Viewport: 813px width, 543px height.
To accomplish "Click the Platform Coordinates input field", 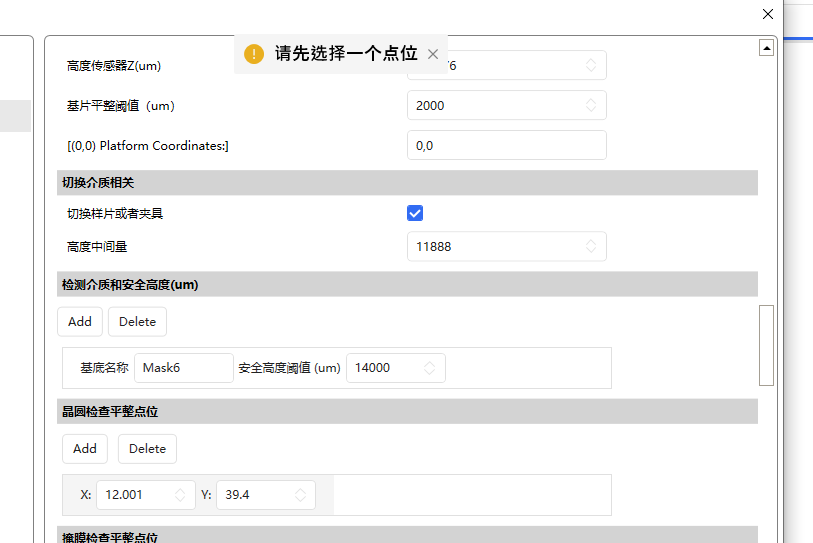I will coord(506,145).
